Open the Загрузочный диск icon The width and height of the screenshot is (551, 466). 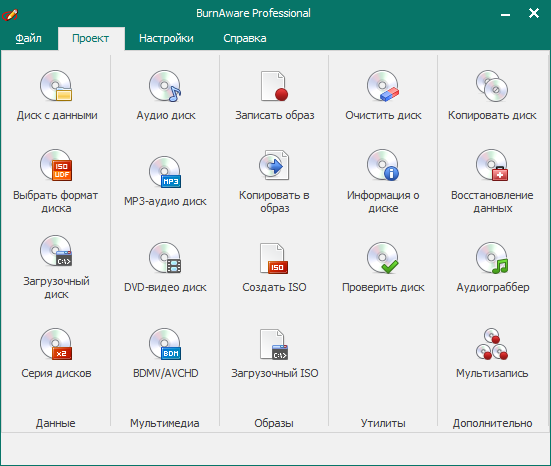tap(56, 251)
